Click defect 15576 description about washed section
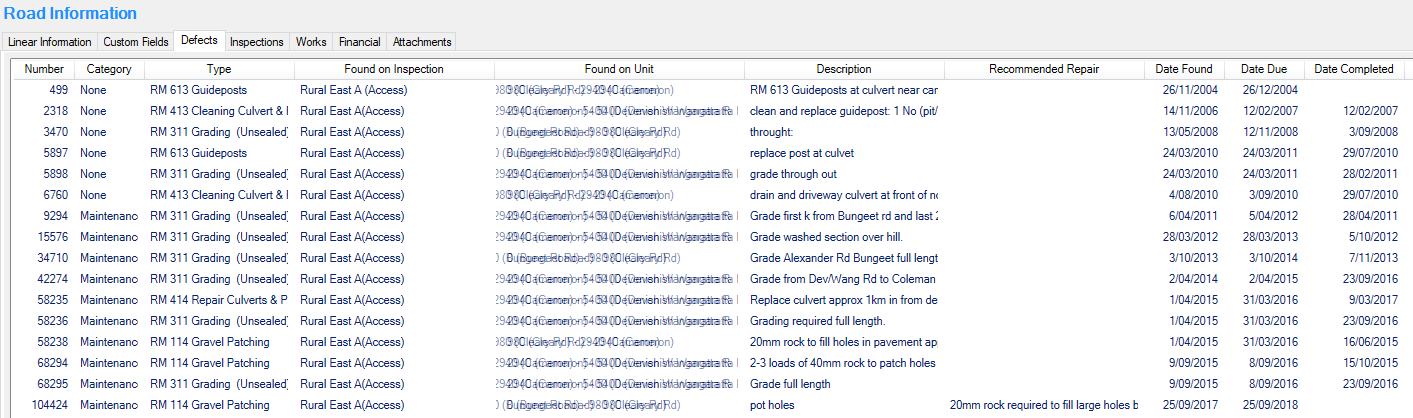Viewport: 1413px width, 418px height. point(843,237)
